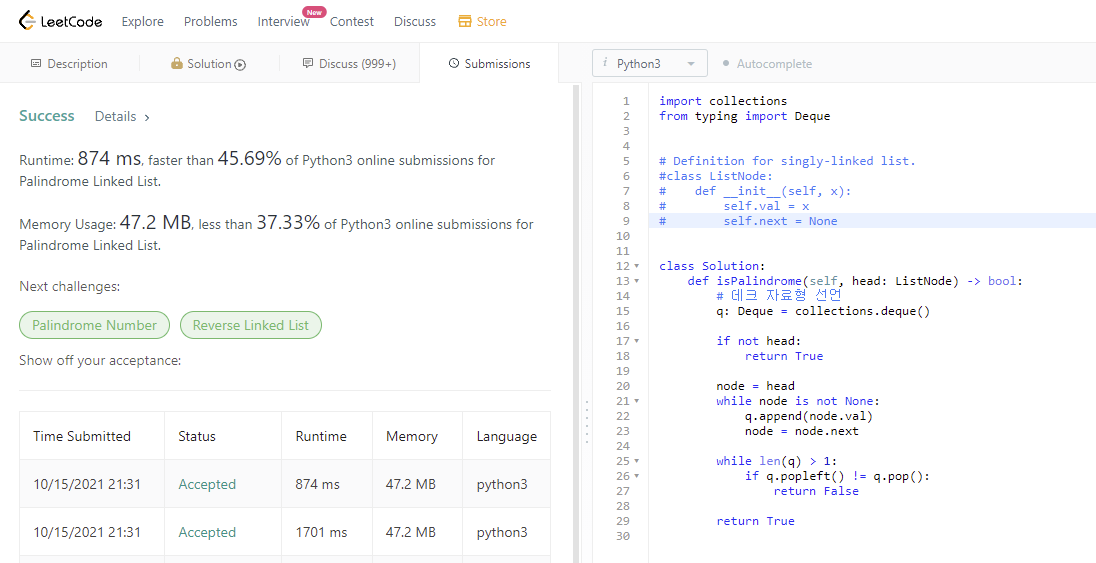Click the return False code line

816,491
